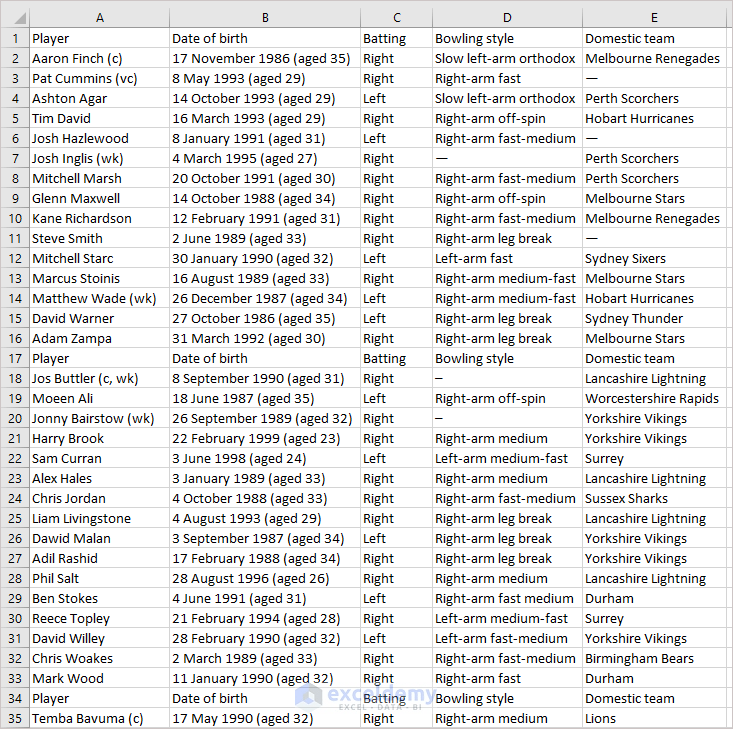
Task: Click the Dawid Malan cell
Action: (x=99, y=539)
